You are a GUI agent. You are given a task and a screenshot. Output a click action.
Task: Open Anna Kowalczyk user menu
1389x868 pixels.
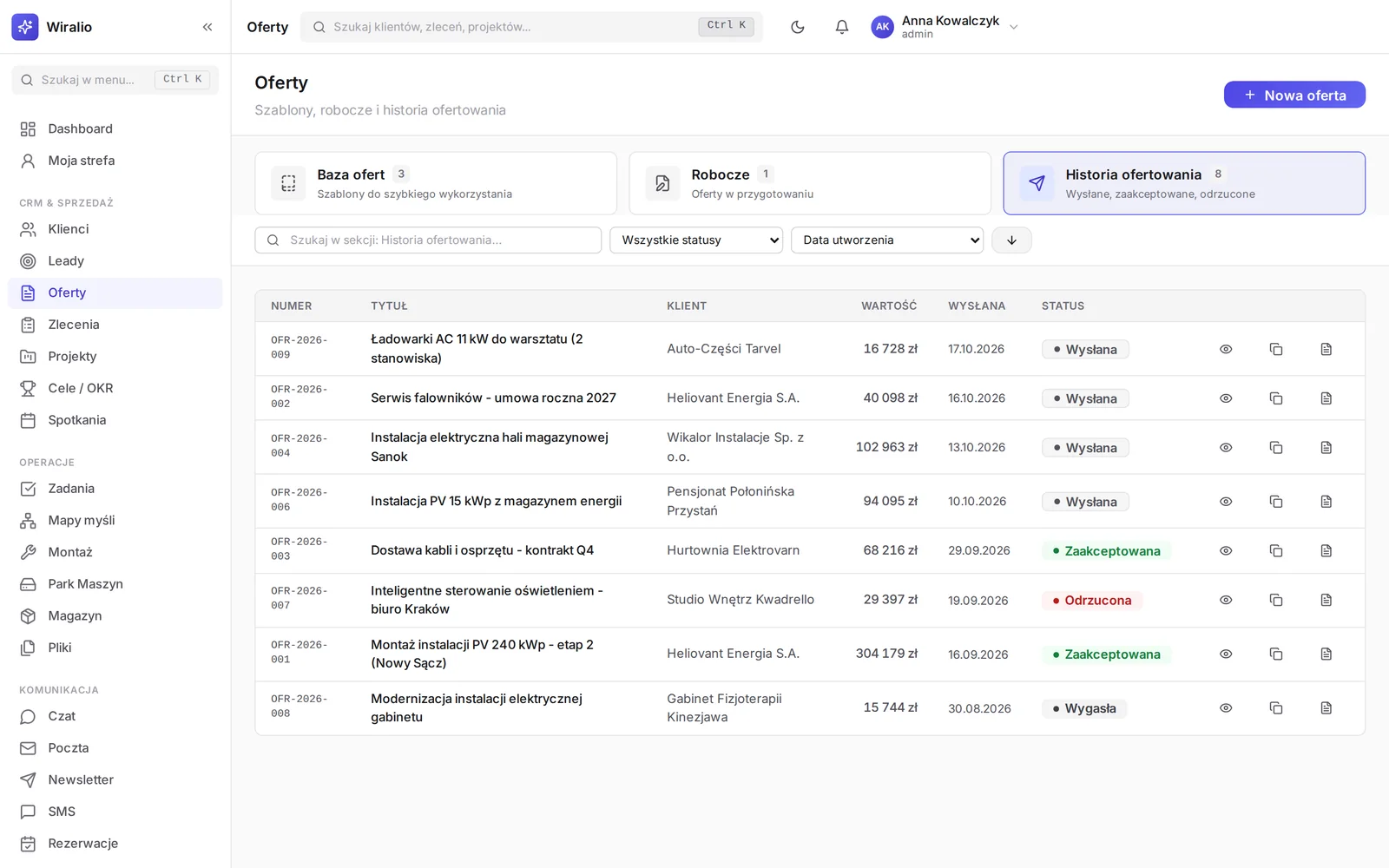pyautogui.click(x=945, y=27)
